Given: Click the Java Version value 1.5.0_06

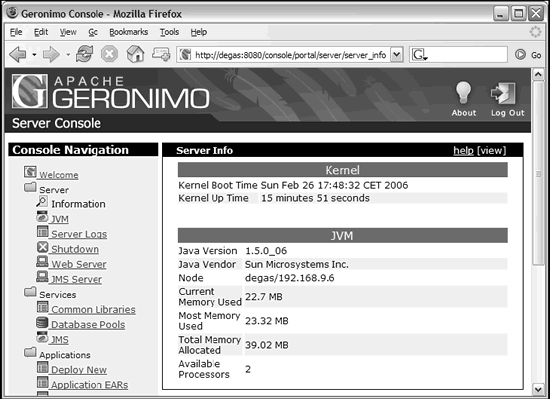Looking at the screenshot, I should (266, 251).
